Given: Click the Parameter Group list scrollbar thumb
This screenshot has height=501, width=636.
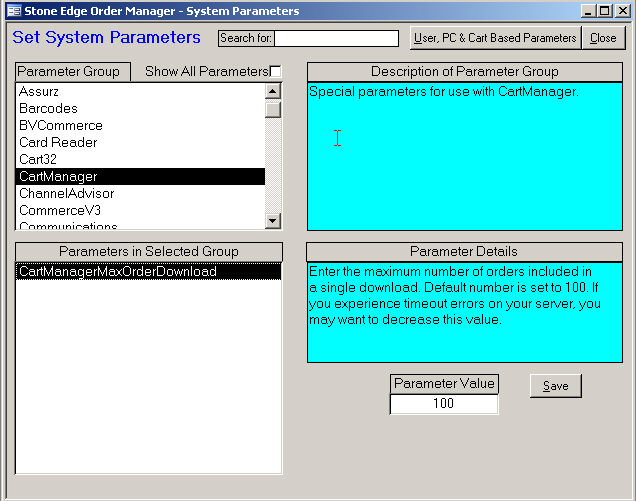Looking at the screenshot, I should pyautogui.click(x=273, y=110).
